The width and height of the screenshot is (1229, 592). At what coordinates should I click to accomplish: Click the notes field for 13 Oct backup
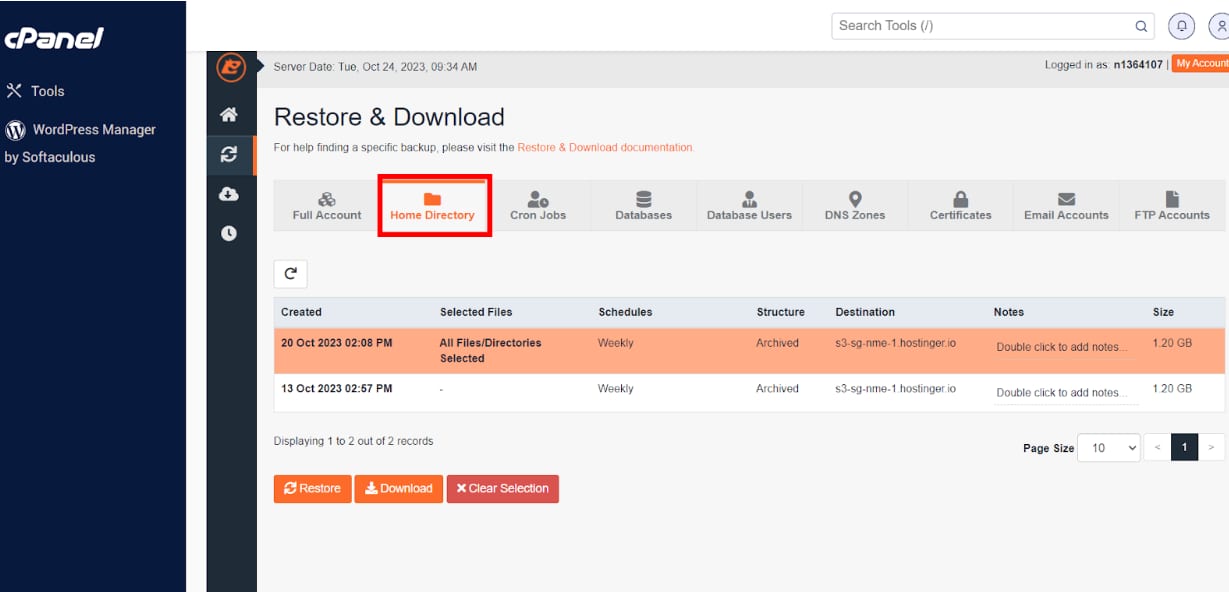tap(1066, 393)
